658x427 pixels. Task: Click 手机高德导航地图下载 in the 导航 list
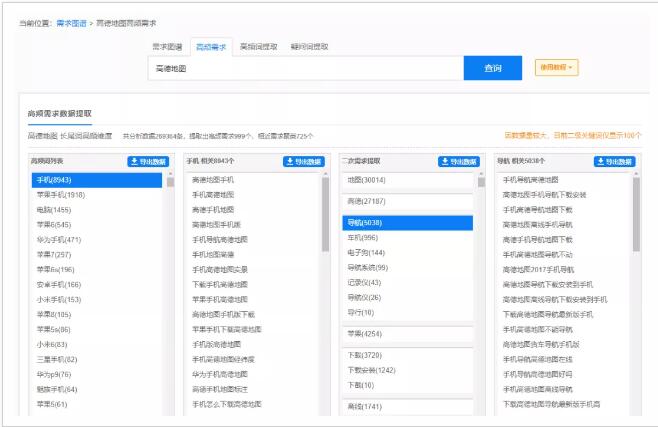[538, 210]
